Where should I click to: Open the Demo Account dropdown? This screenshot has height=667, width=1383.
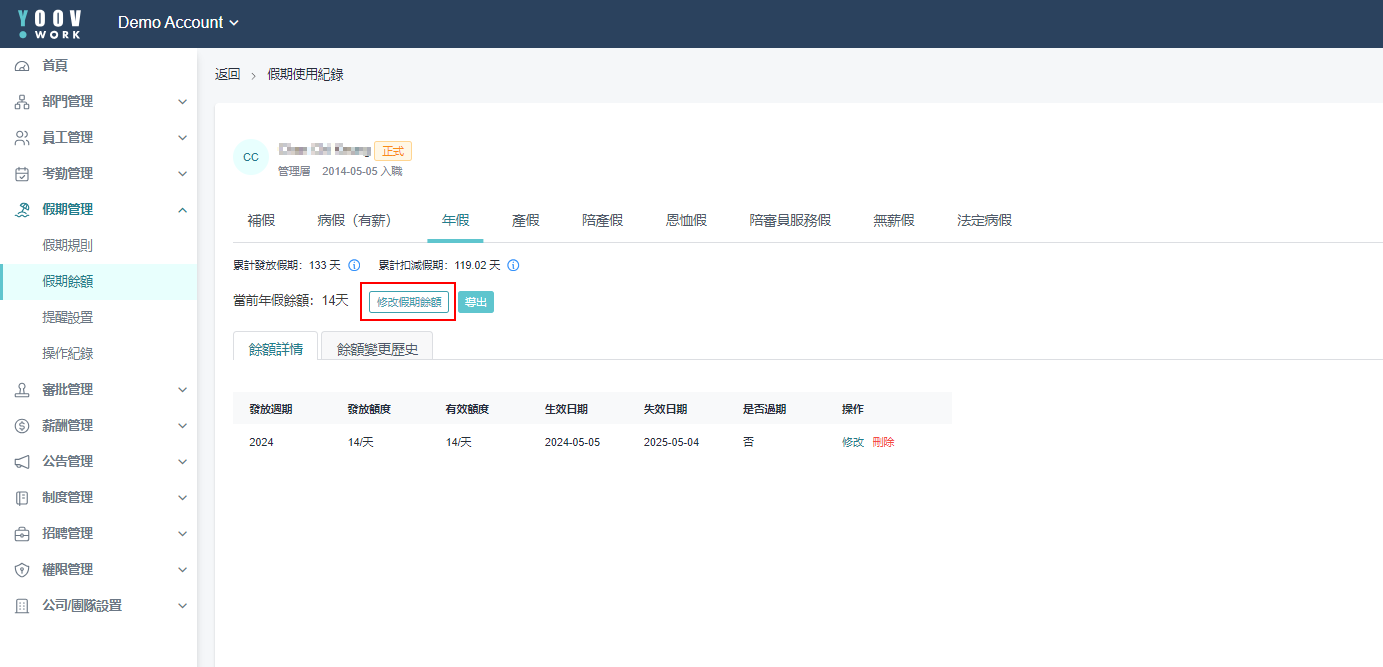coord(178,23)
